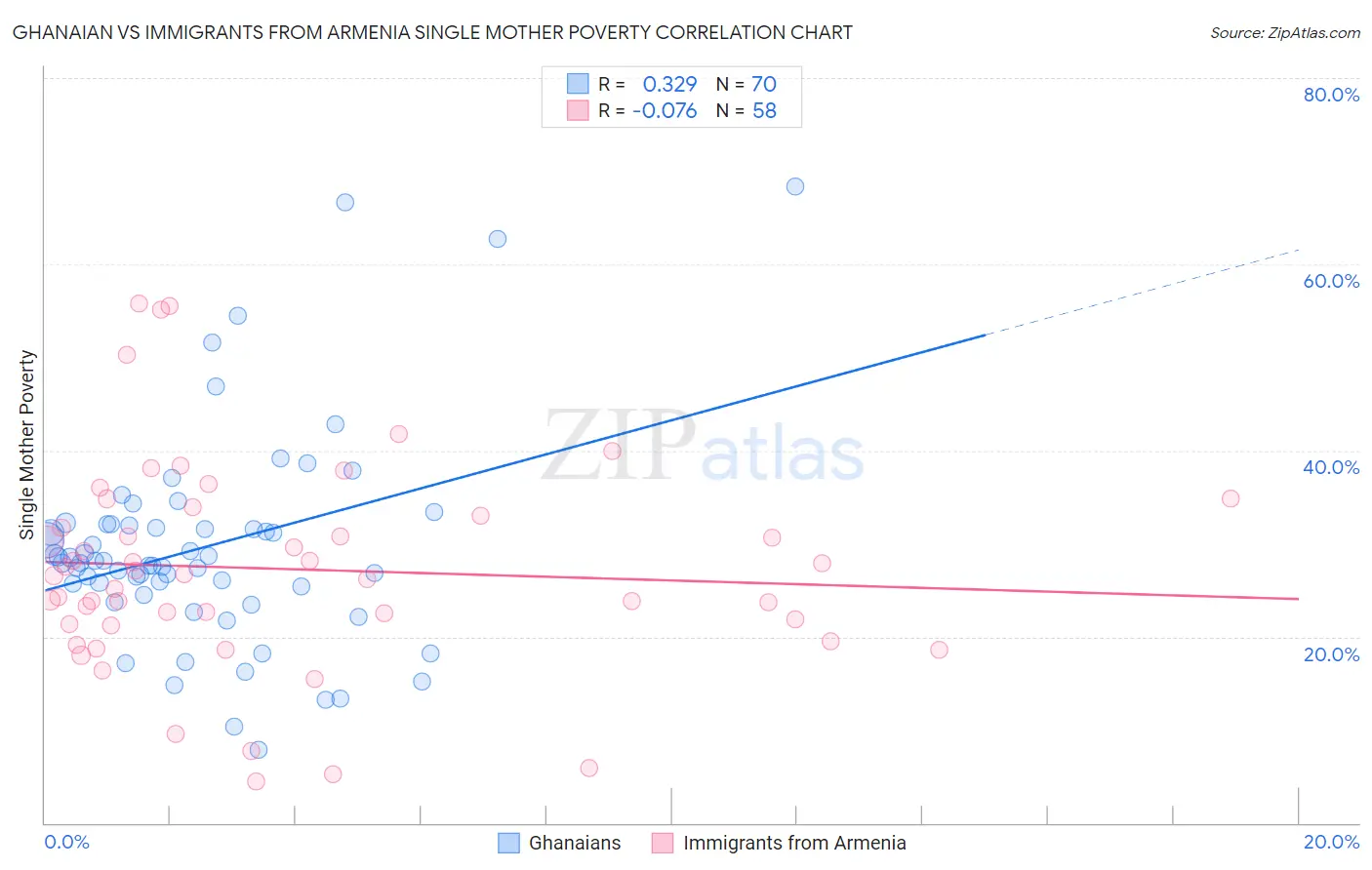The height and width of the screenshot is (870, 1372).
Task: Click the blue R = 0.329 stats swatch
Action: pyautogui.click(x=578, y=84)
